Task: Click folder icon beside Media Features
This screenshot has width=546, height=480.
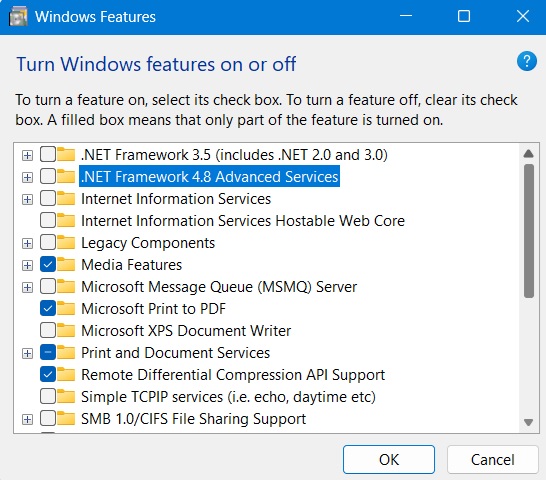Action: tap(66, 265)
